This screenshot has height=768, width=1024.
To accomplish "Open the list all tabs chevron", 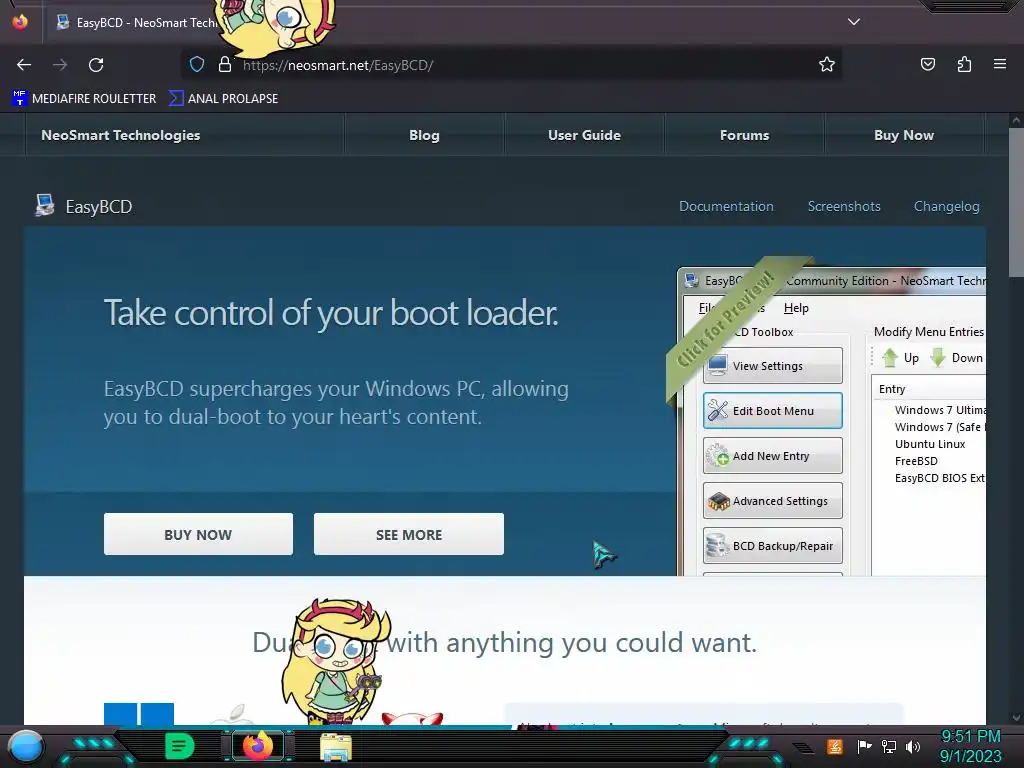I will pyautogui.click(x=854, y=22).
